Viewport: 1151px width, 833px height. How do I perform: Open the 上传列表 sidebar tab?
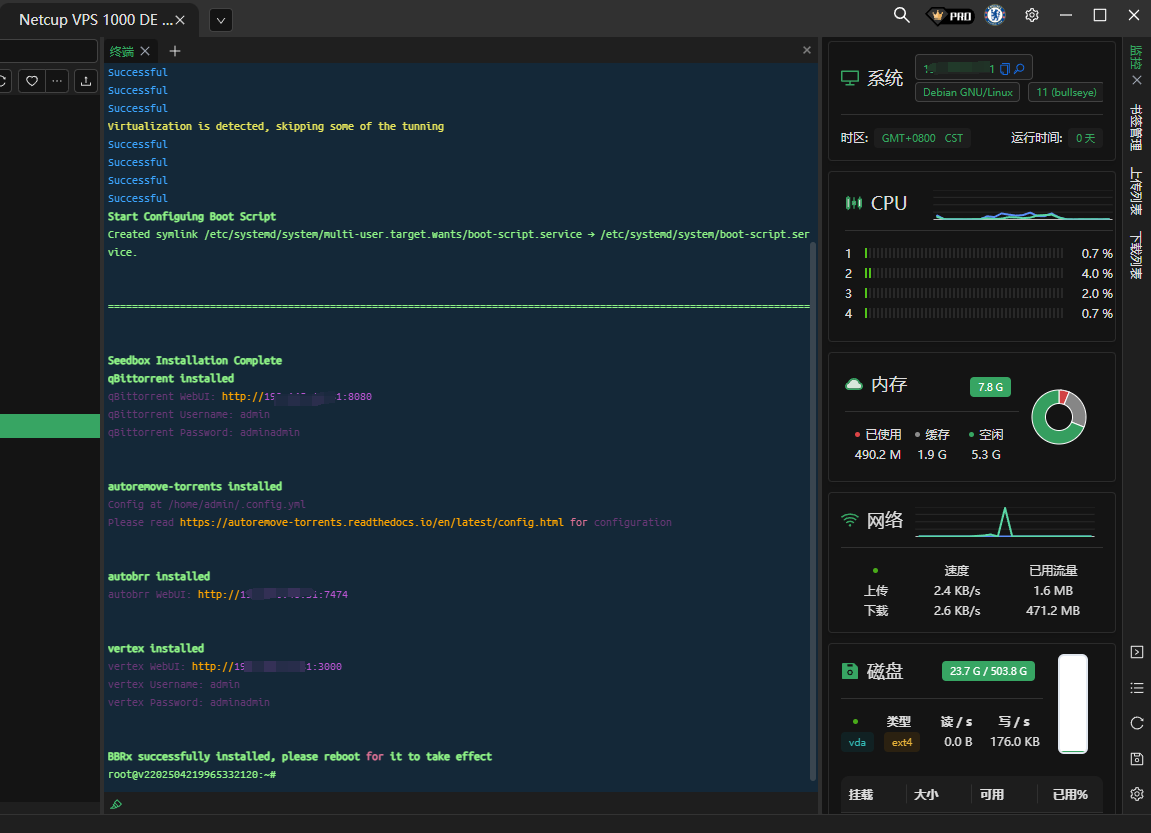1136,192
